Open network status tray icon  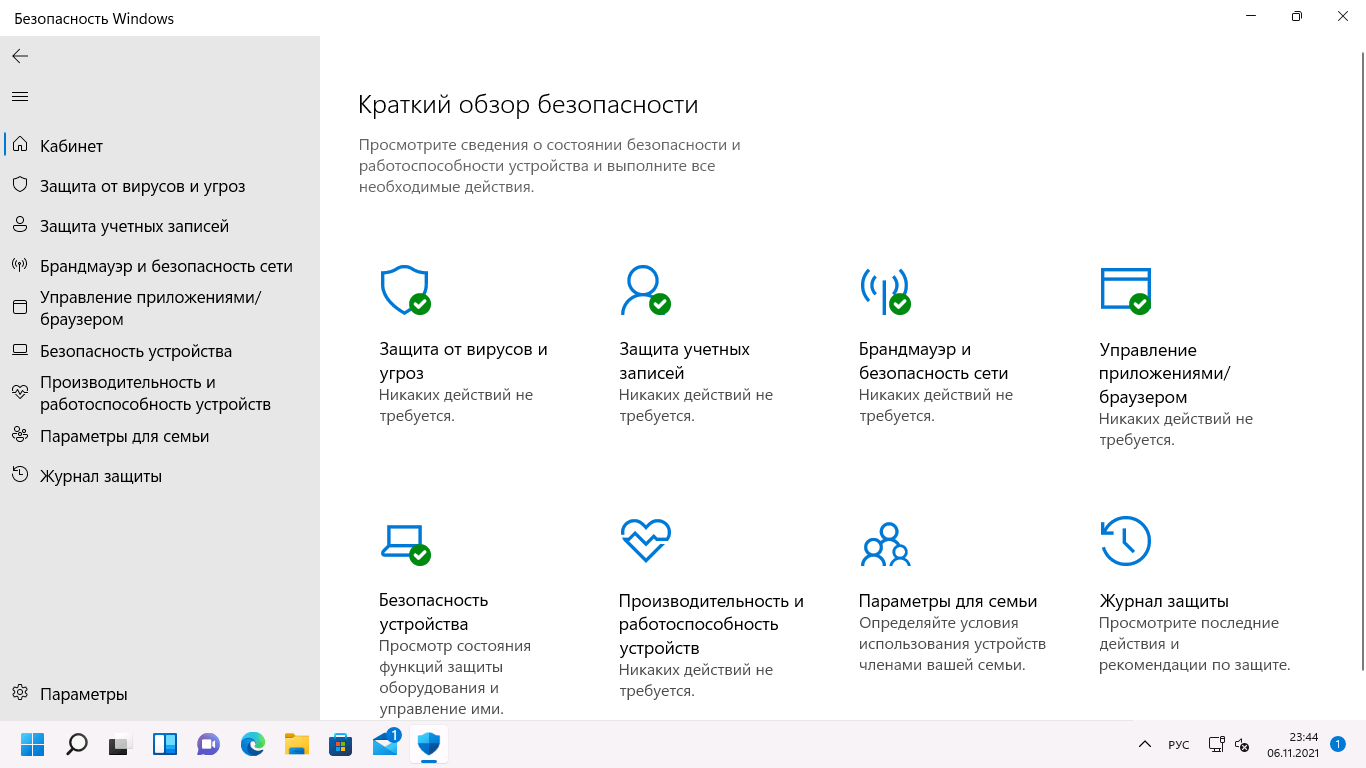(x=1217, y=745)
